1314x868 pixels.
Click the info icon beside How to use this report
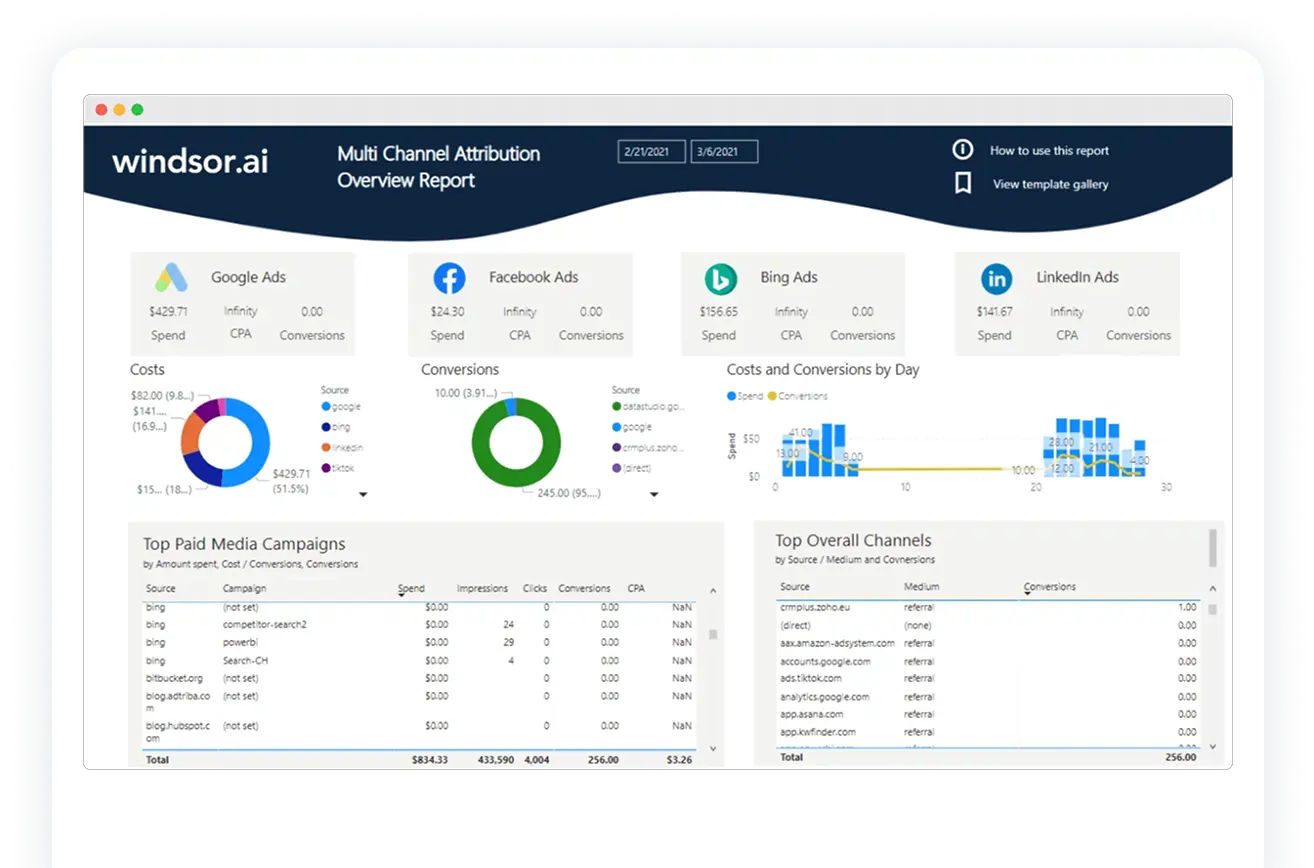[962, 149]
